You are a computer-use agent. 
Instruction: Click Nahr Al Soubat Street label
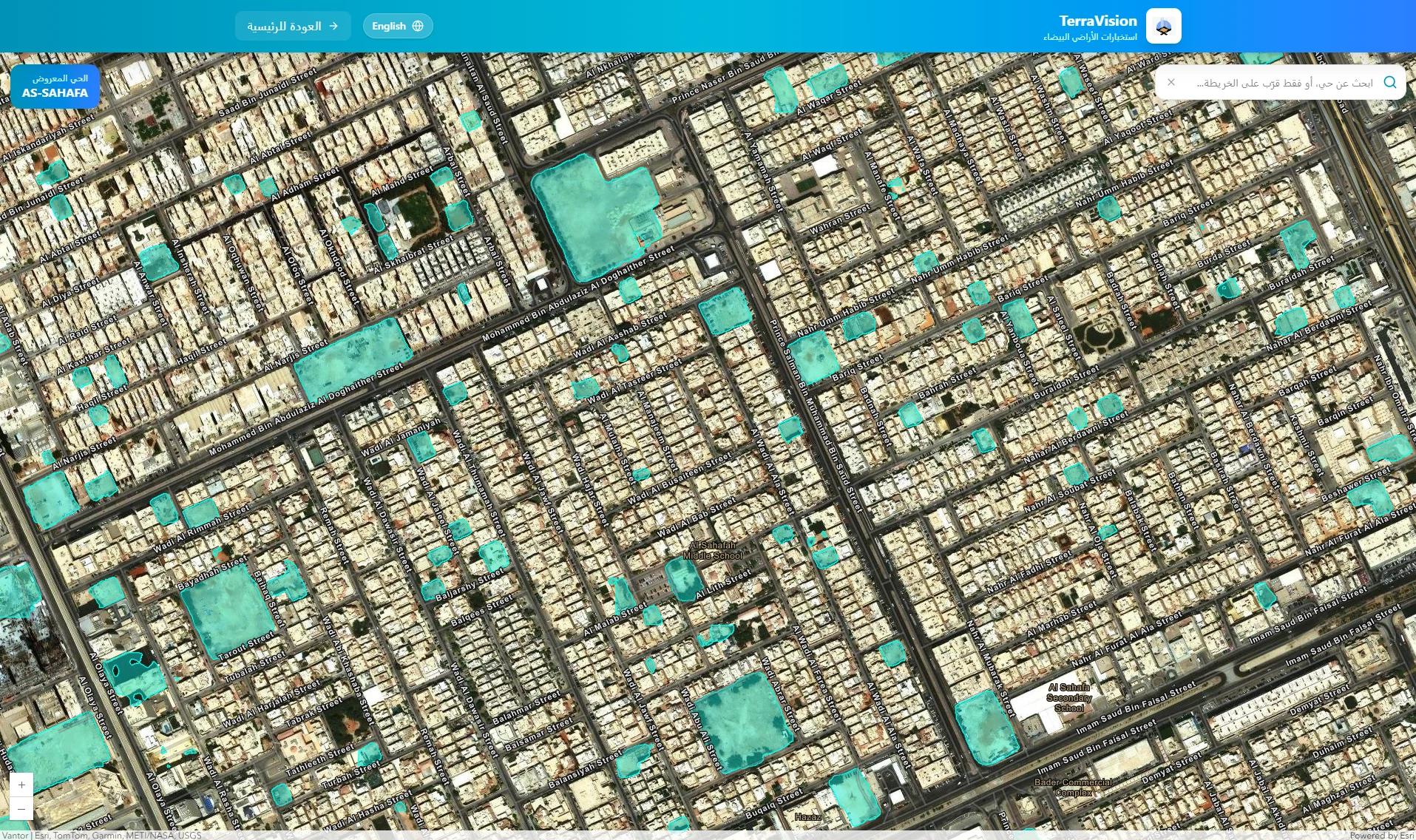click(1070, 491)
